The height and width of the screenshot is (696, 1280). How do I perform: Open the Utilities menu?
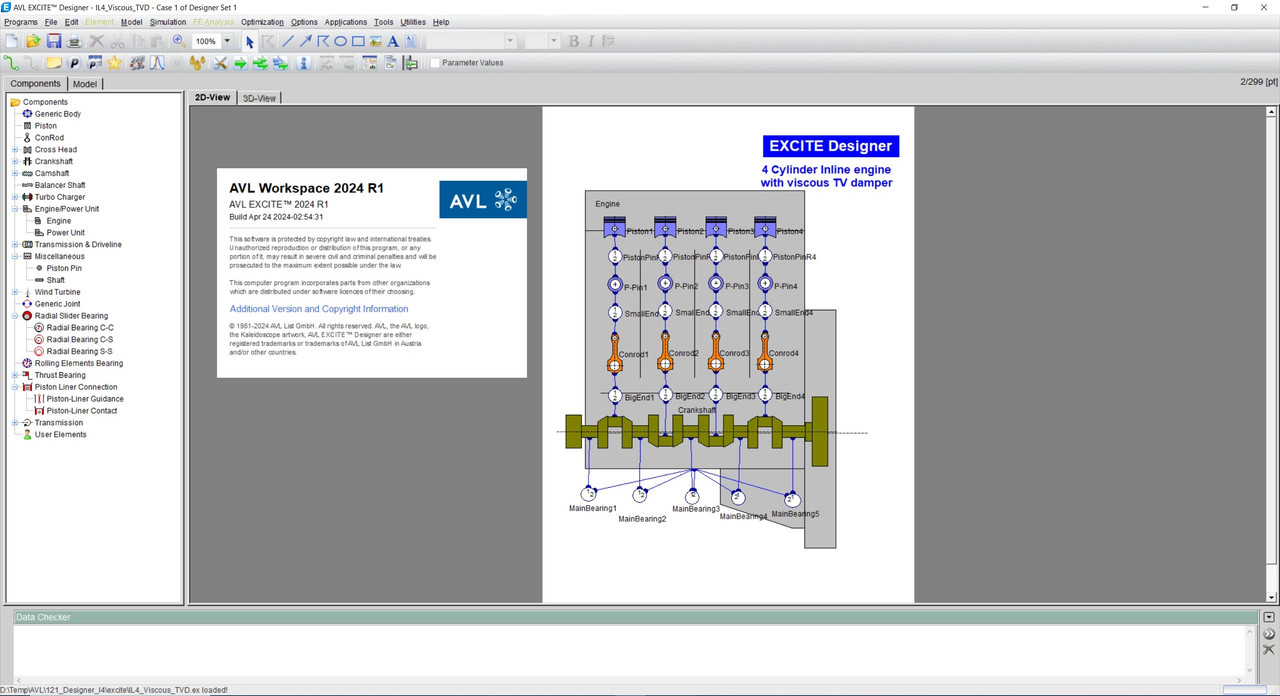(x=413, y=22)
